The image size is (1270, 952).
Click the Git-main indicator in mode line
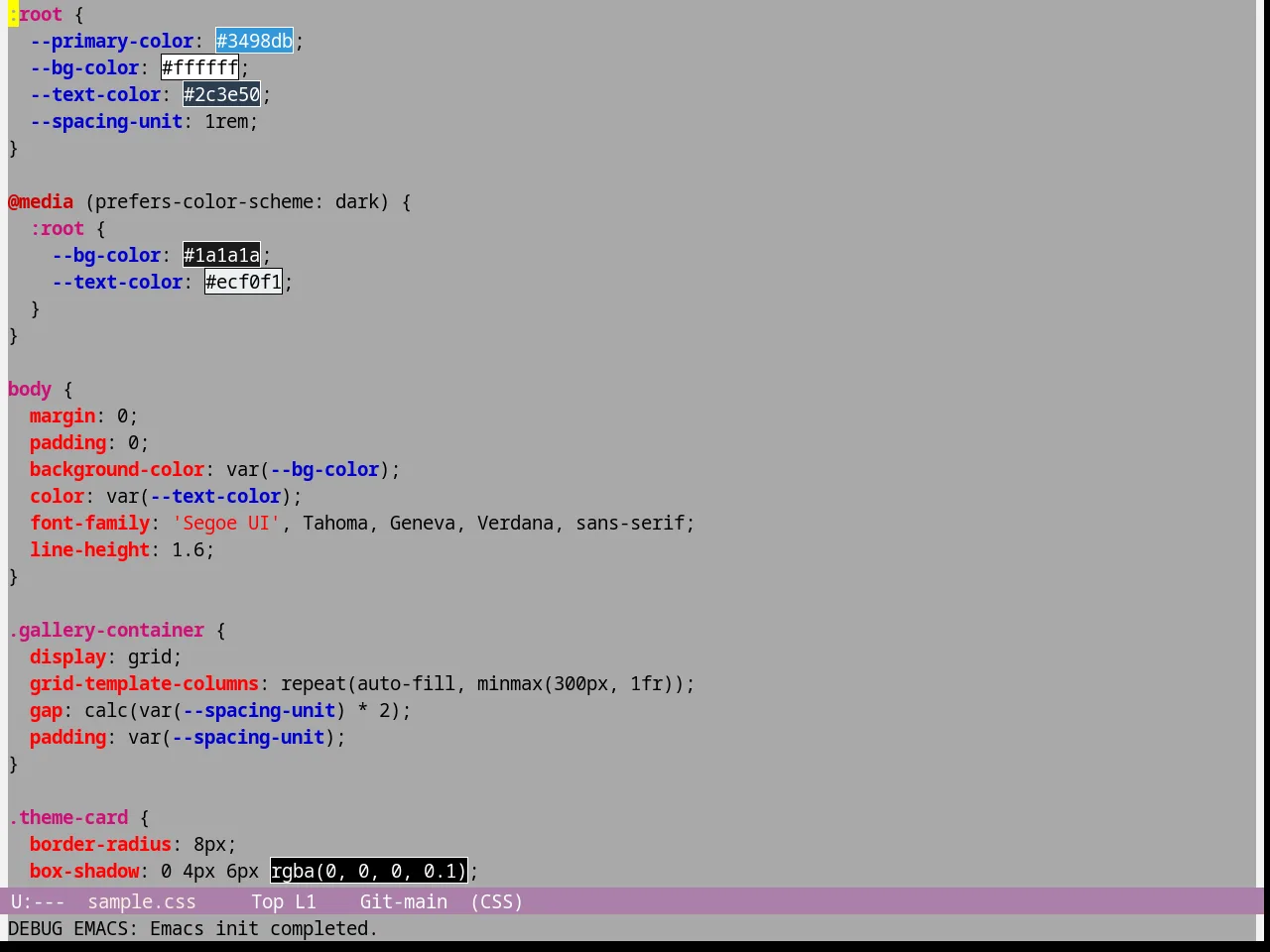403,901
